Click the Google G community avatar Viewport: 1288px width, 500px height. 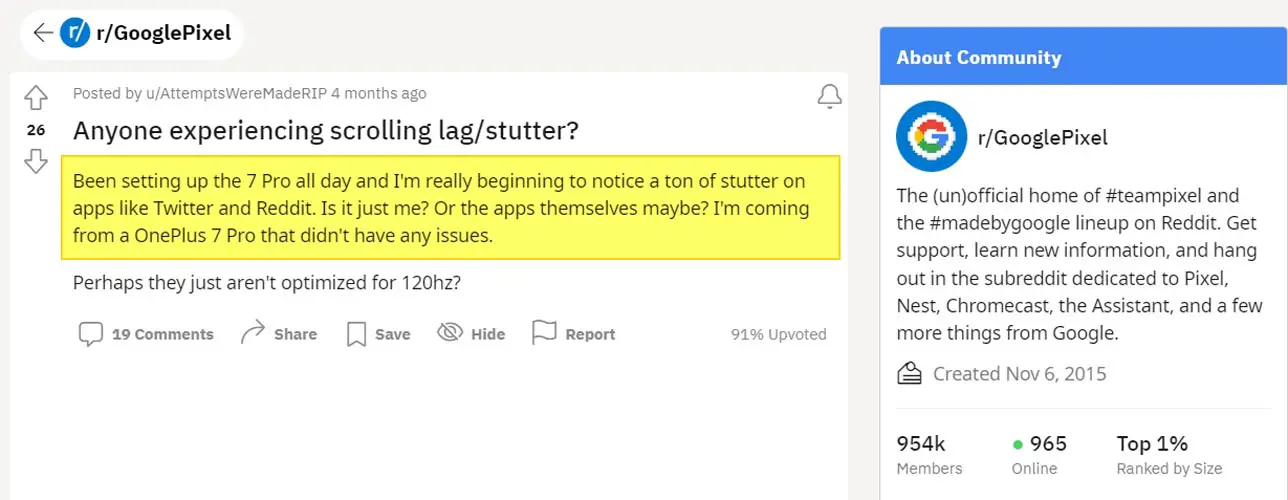[931, 136]
